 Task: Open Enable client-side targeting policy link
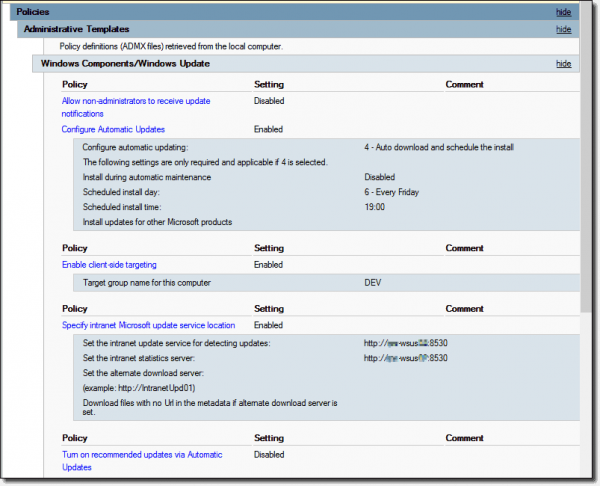(109, 265)
